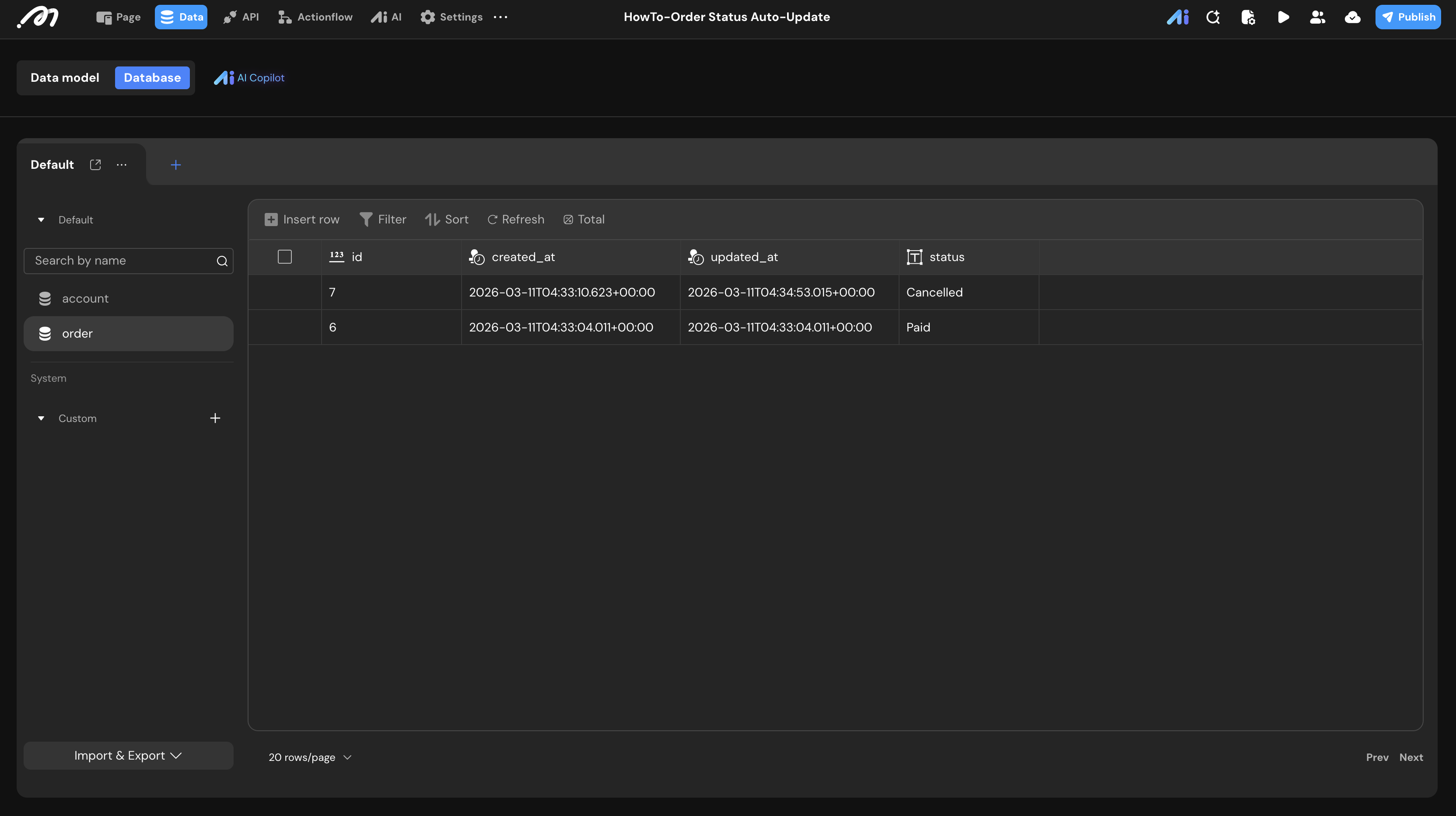Open the AI assistant icon at top right

click(x=1178, y=17)
